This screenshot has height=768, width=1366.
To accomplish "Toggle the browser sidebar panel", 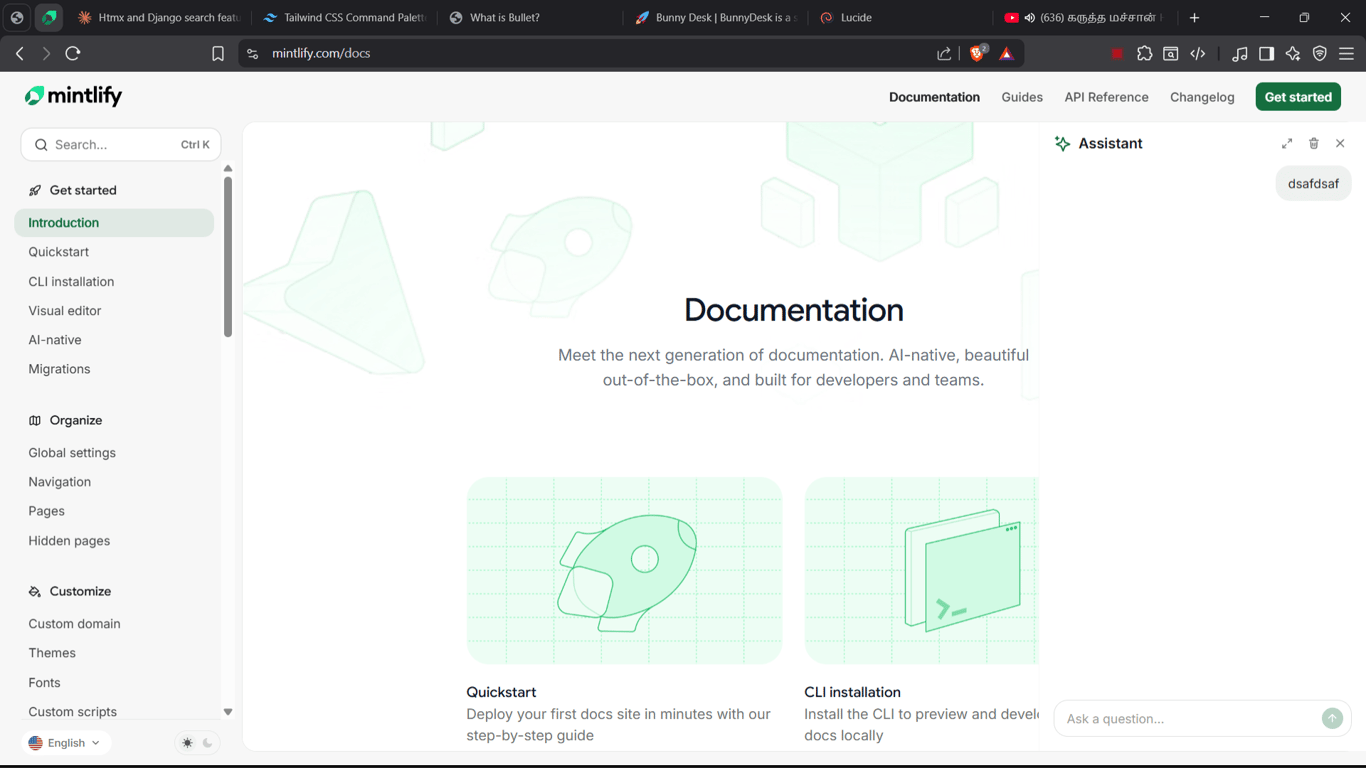I will pyautogui.click(x=1266, y=54).
